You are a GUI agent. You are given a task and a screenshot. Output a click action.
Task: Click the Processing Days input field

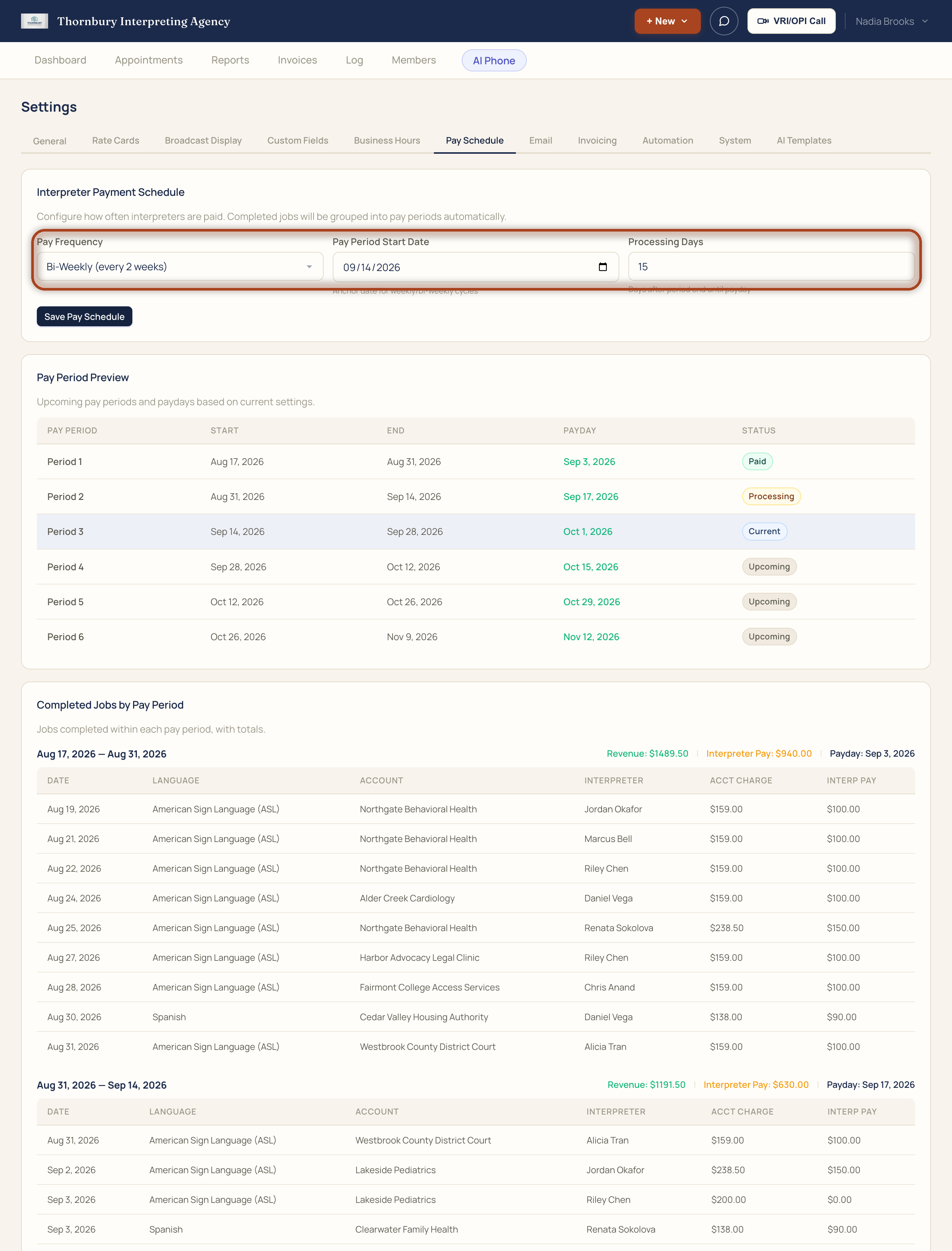tap(771, 267)
